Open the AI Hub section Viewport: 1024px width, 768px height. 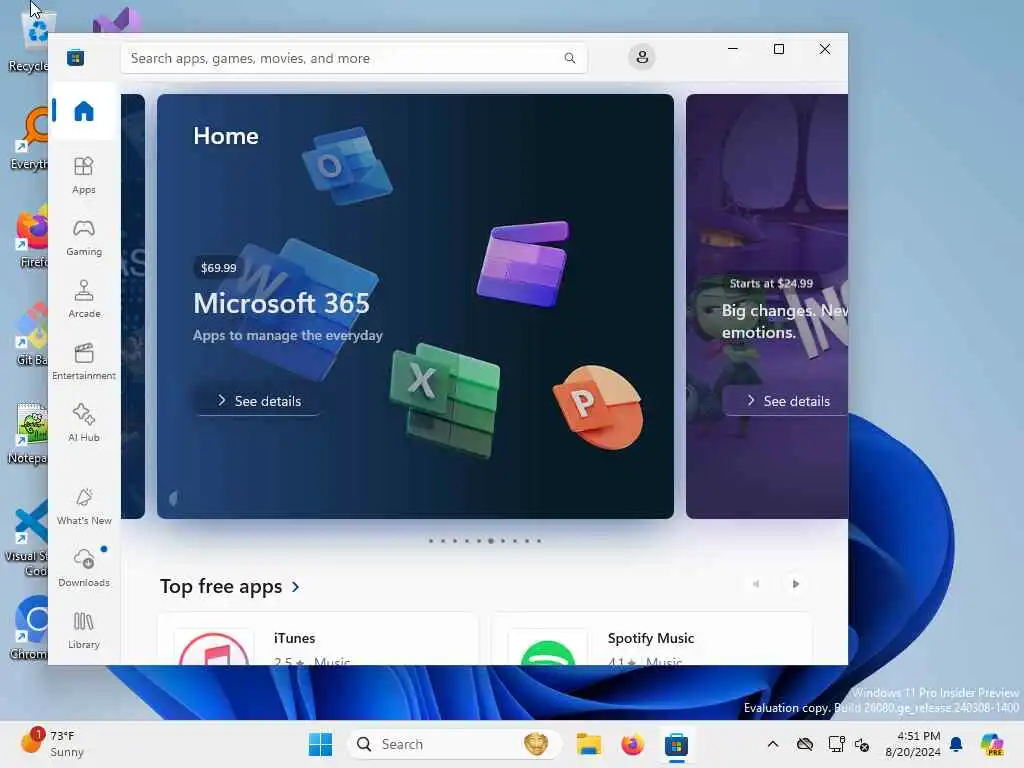(x=84, y=423)
